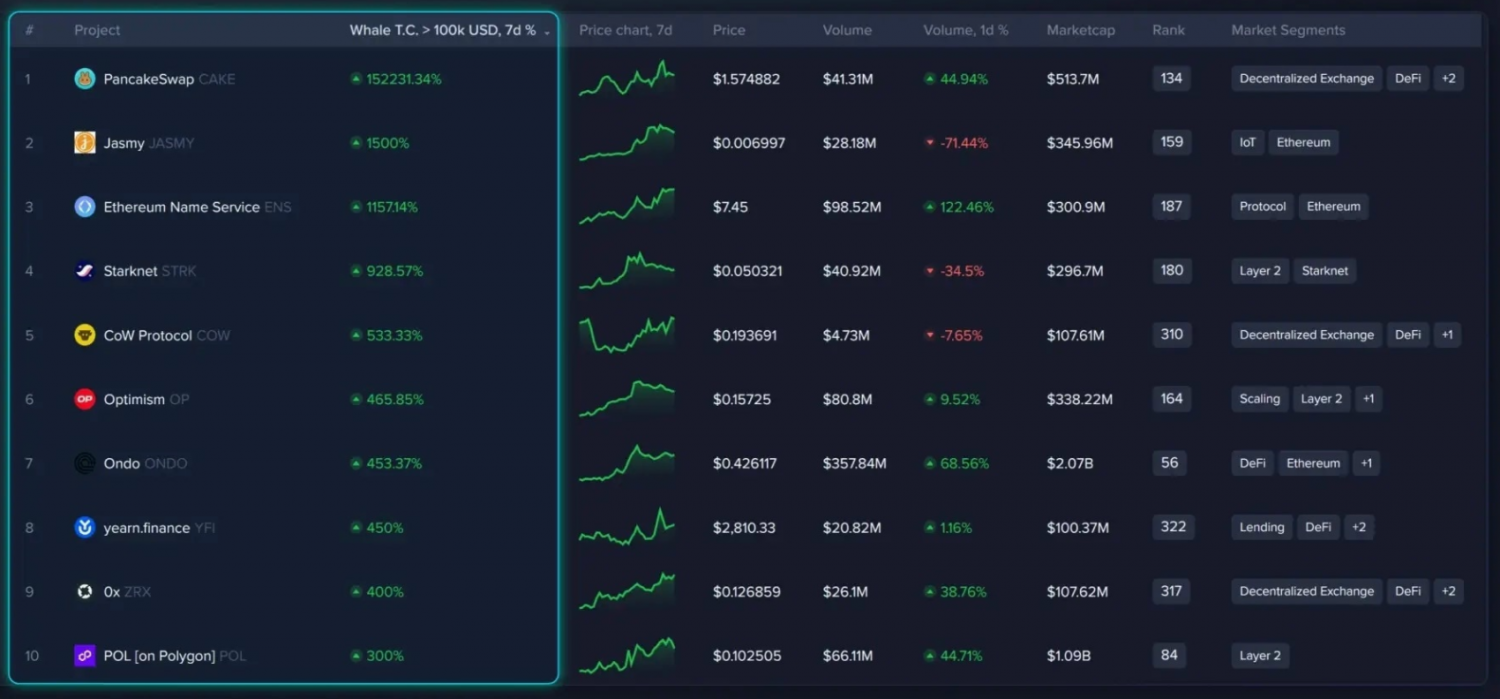Click the $357.84M volume value

pyautogui.click(x=855, y=463)
